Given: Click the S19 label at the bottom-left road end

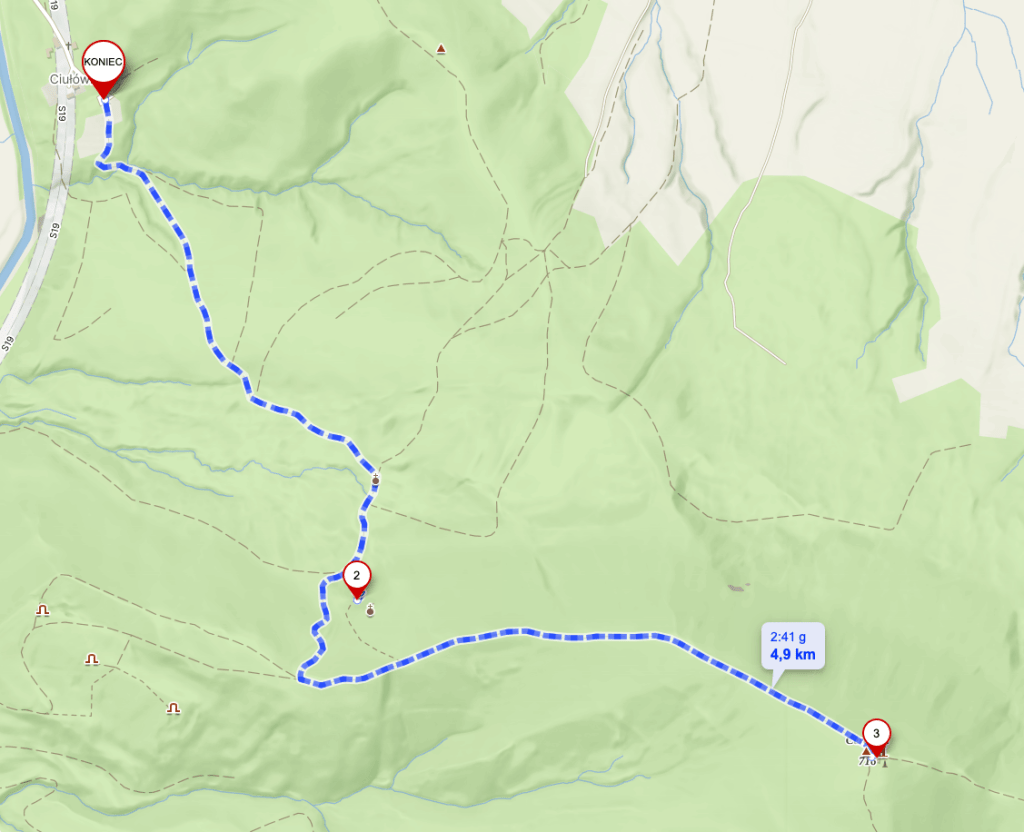Looking at the screenshot, I should (8, 344).
